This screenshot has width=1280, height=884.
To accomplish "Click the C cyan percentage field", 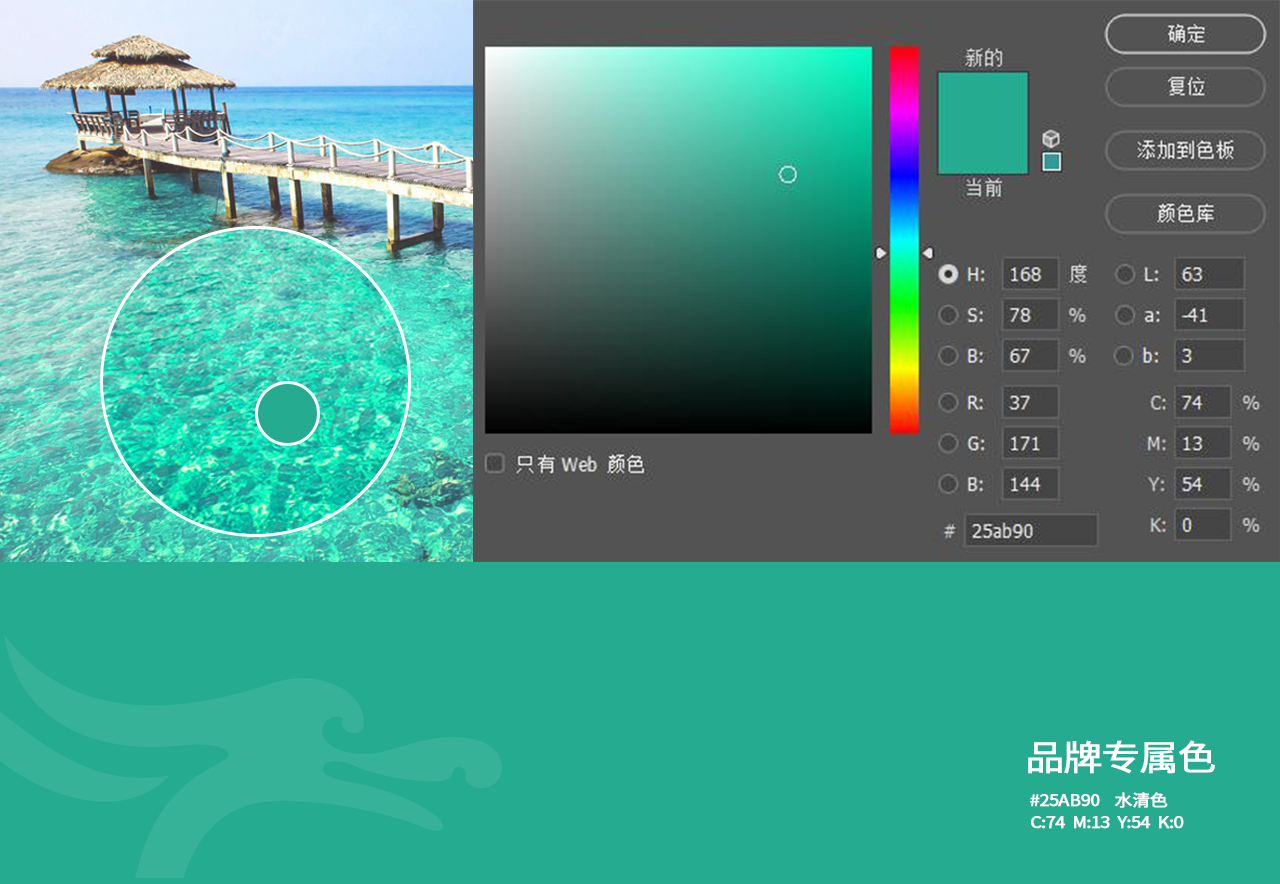I will (x=1202, y=403).
